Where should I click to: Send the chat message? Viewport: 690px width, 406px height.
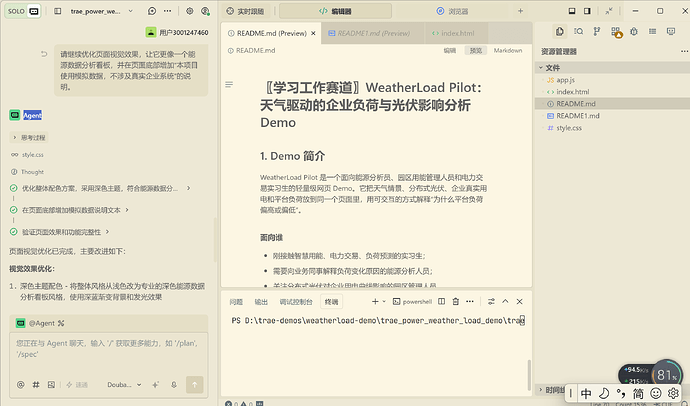(195, 384)
